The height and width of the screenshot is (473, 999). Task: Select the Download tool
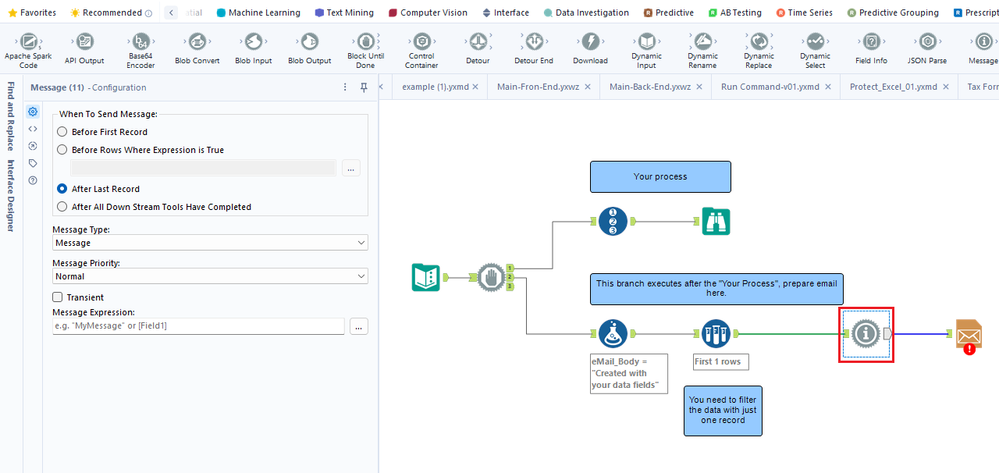590,49
